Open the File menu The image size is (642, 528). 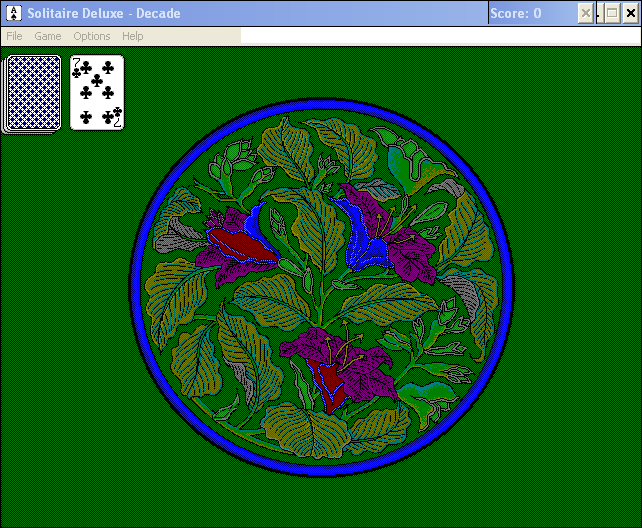point(14,36)
